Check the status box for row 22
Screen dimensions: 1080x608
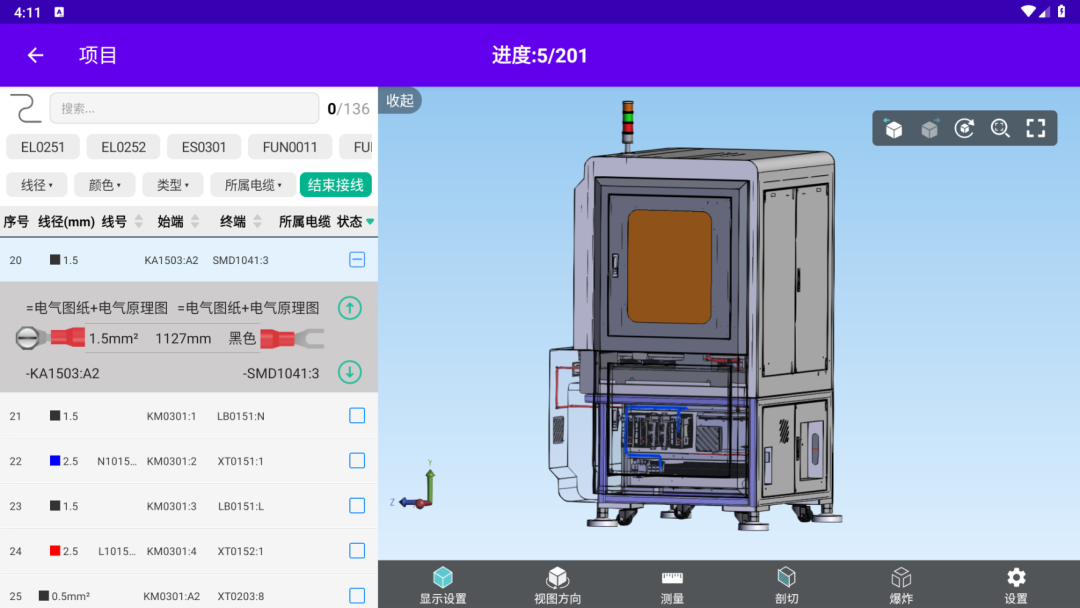click(x=357, y=461)
